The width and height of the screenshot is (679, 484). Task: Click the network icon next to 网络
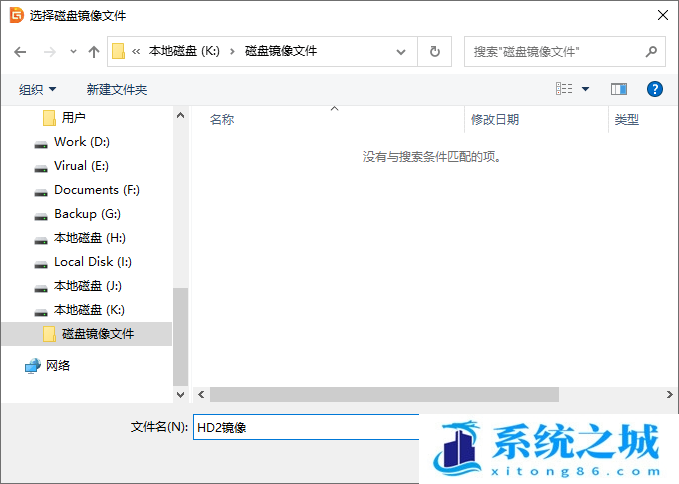coord(32,366)
